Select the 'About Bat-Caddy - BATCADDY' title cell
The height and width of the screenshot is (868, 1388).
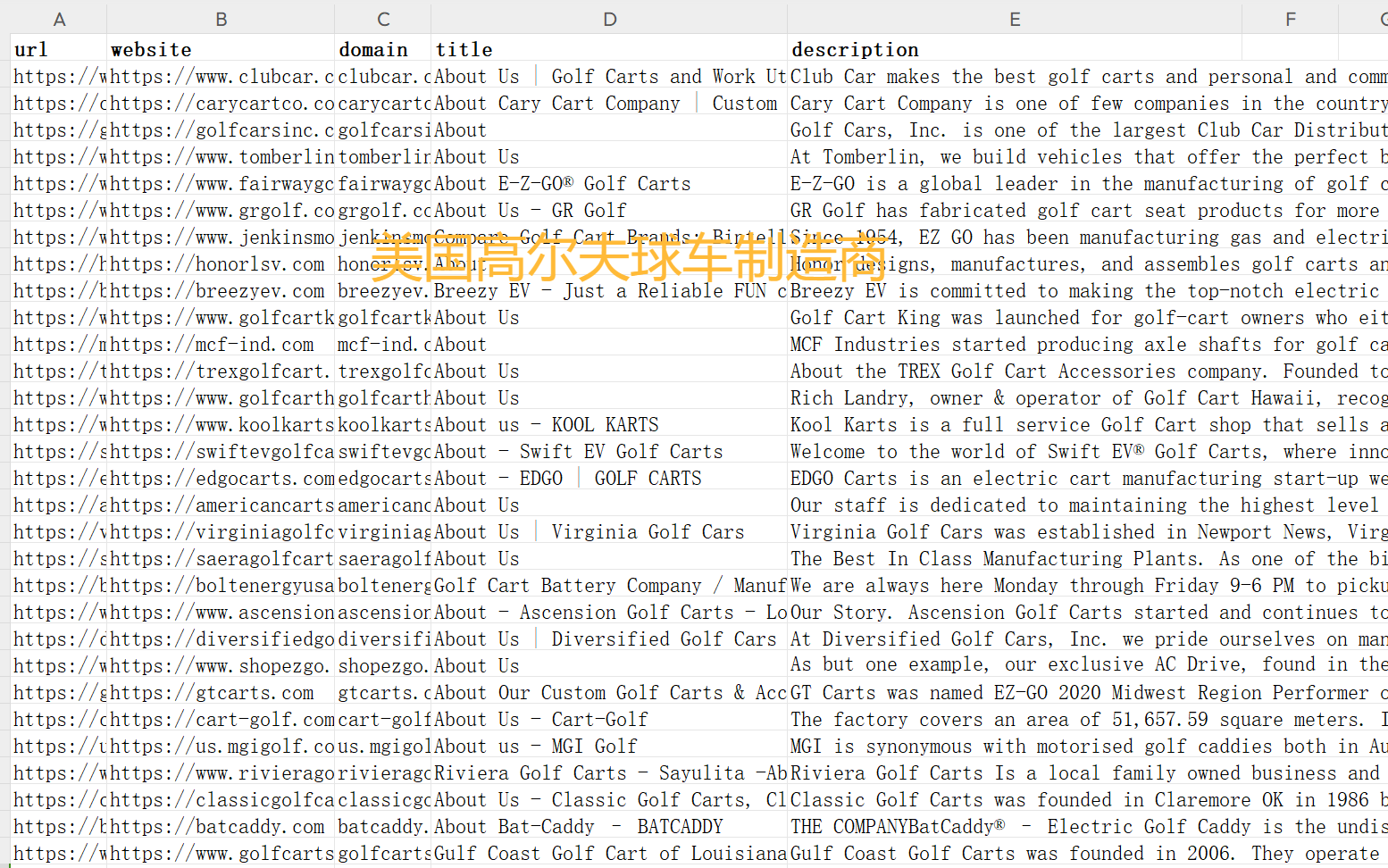pyautogui.click(x=609, y=826)
